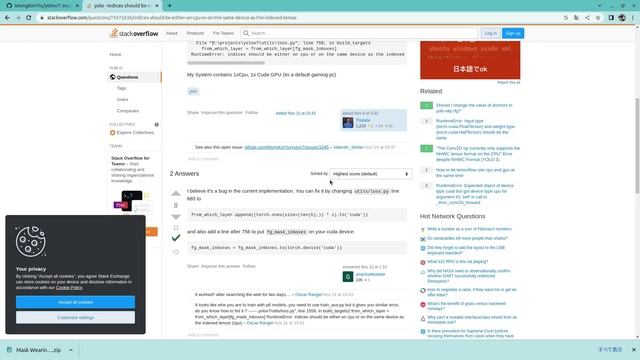640x360 pixels.
Task: Click the code block horizontal scrollbar
Action: click(x=226, y=63)
